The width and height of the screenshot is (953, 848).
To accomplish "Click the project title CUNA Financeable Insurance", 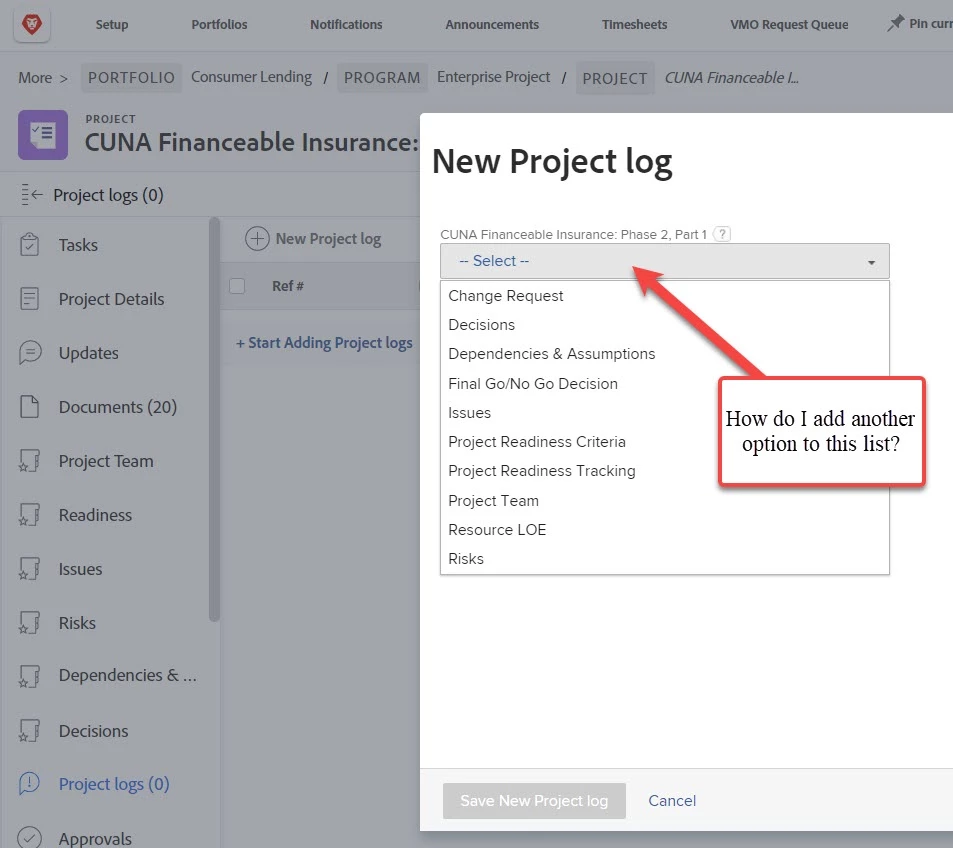I will coord(252,142).
